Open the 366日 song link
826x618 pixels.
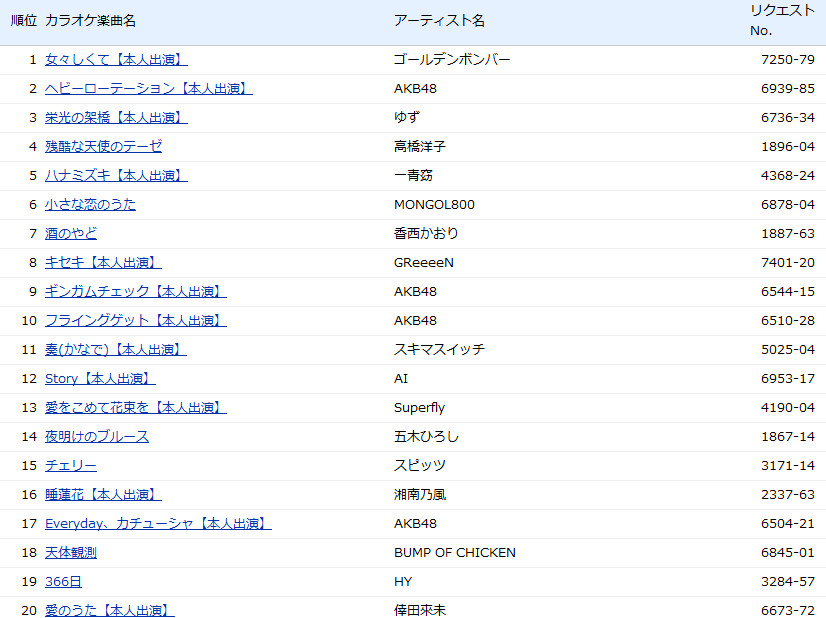(63, 581)
